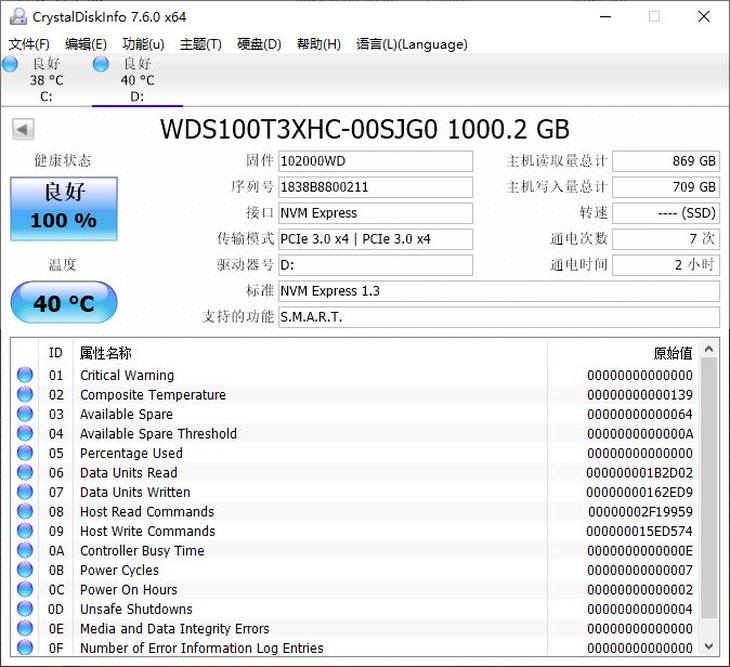Click the status icon for Power On Hours

pyautogui.click(x=25, y=589)
